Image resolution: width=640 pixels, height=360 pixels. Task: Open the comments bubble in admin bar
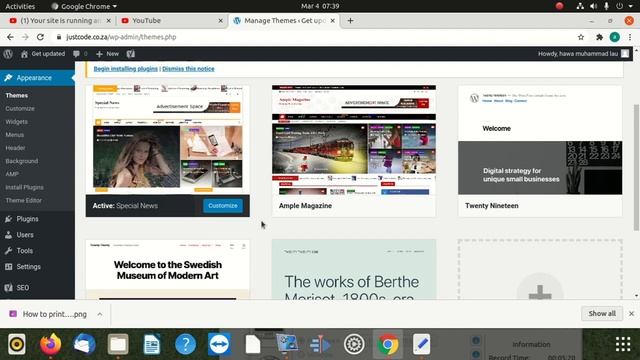80,53
